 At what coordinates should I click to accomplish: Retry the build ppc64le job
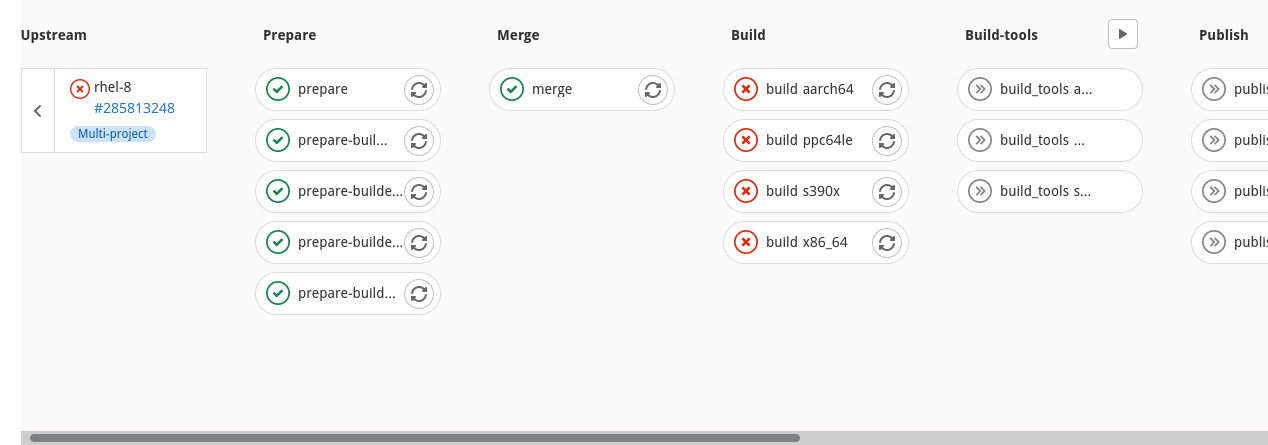tap(887, 140)
